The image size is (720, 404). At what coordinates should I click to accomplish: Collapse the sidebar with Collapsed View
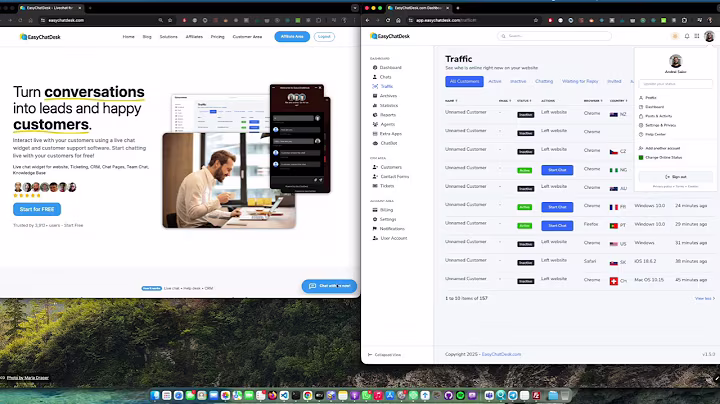pos(384,355)
